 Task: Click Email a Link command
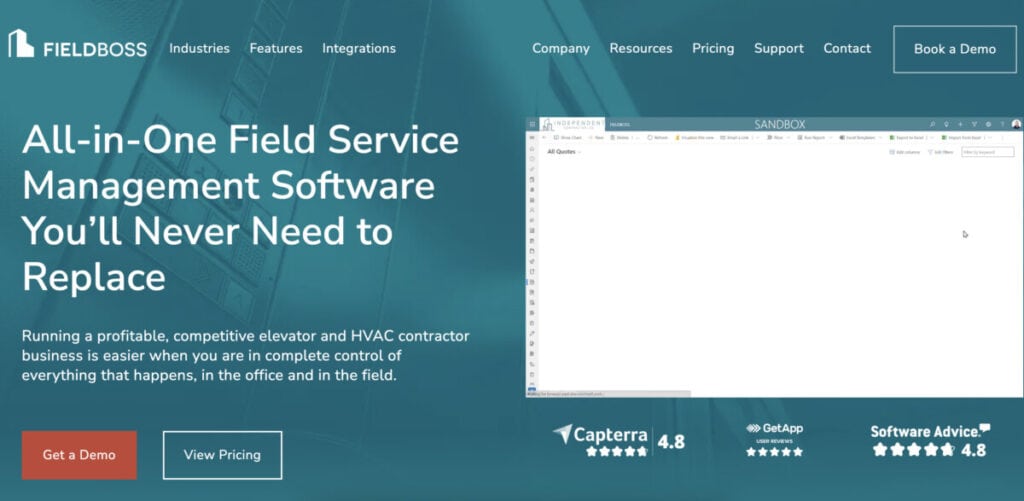coord(734,137)
